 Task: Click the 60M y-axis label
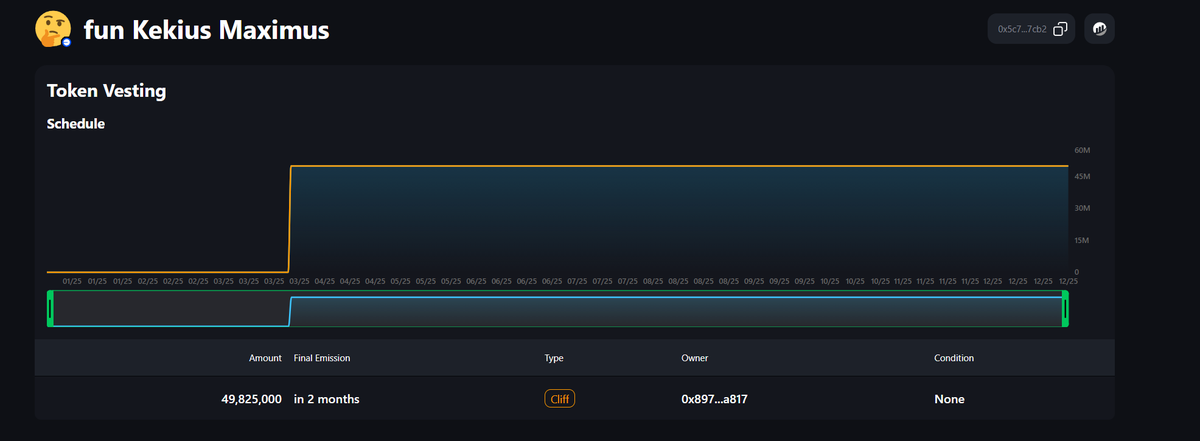(1082, 150)
